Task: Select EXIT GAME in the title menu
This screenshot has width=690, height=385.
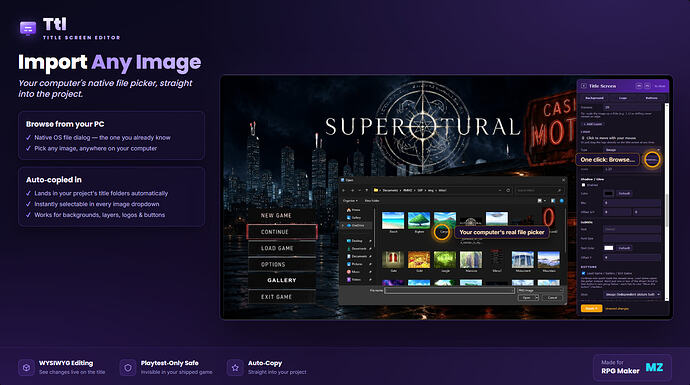Action: [x=282, y=297]
